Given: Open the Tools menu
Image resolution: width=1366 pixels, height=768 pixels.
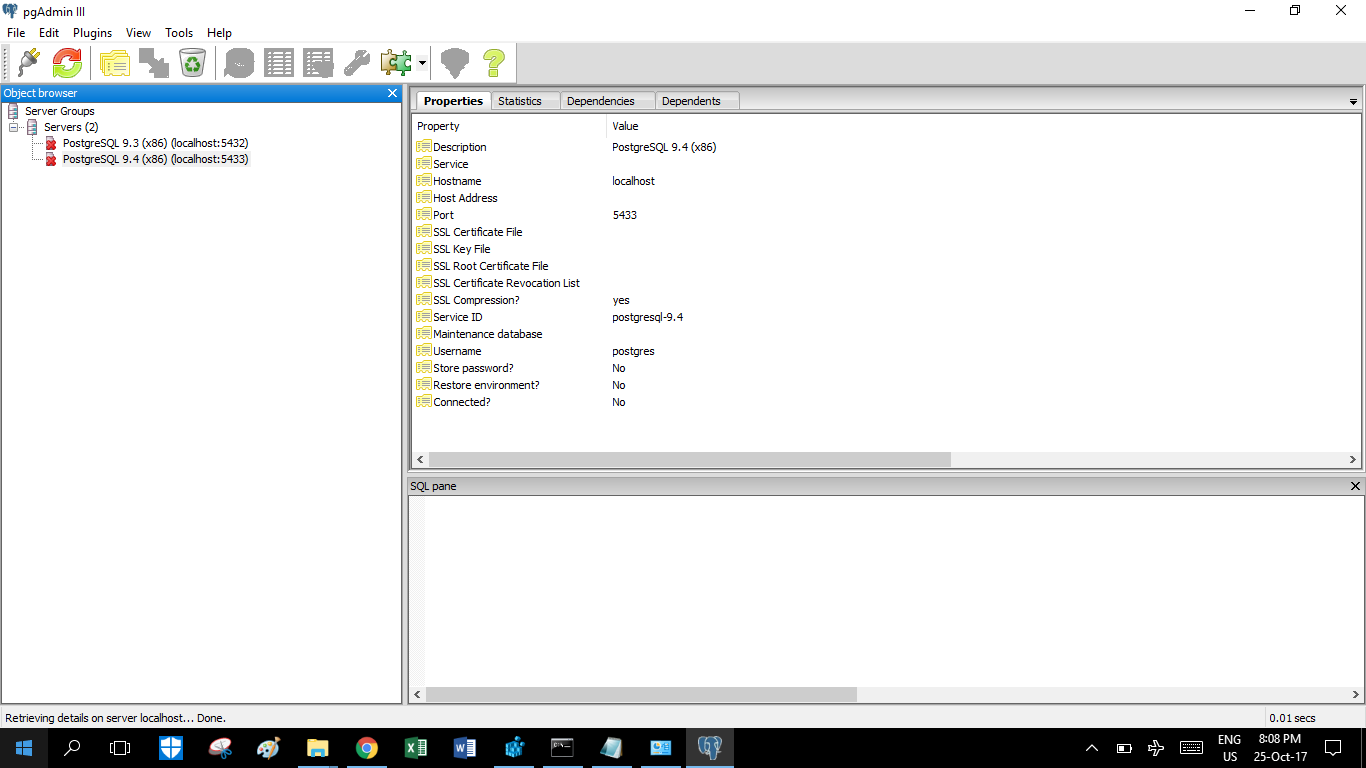Looking at the screenshot, I should coord(179,33).
